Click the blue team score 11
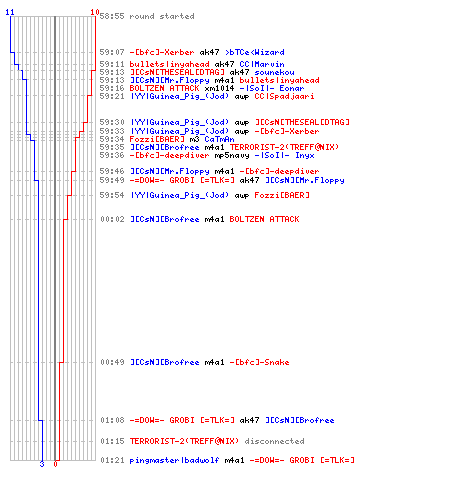Screen dimensions: 450x500 (x=10, y=12)
